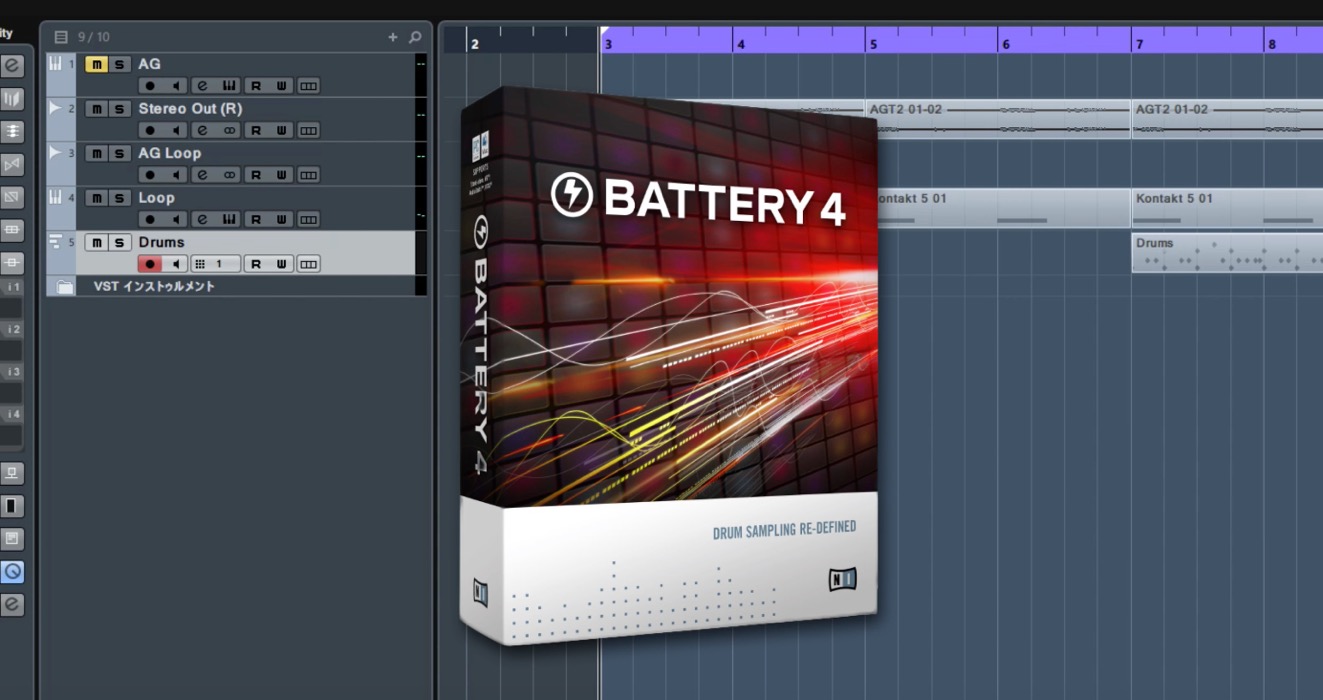This screenshot has height=700, width=1323.
Task: Click the black rectangle icon in left strip
Action: [x=12, y=506]
